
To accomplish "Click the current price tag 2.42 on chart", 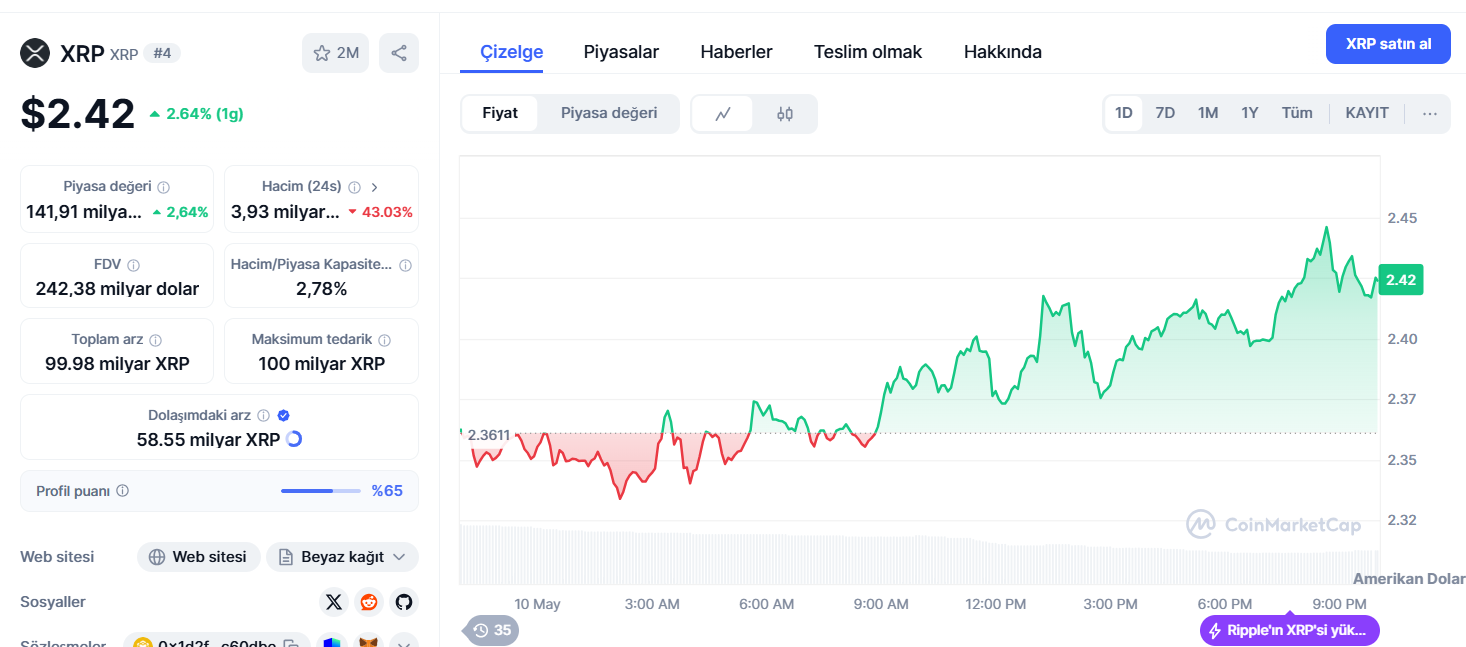I will (x=1401, y=280).
